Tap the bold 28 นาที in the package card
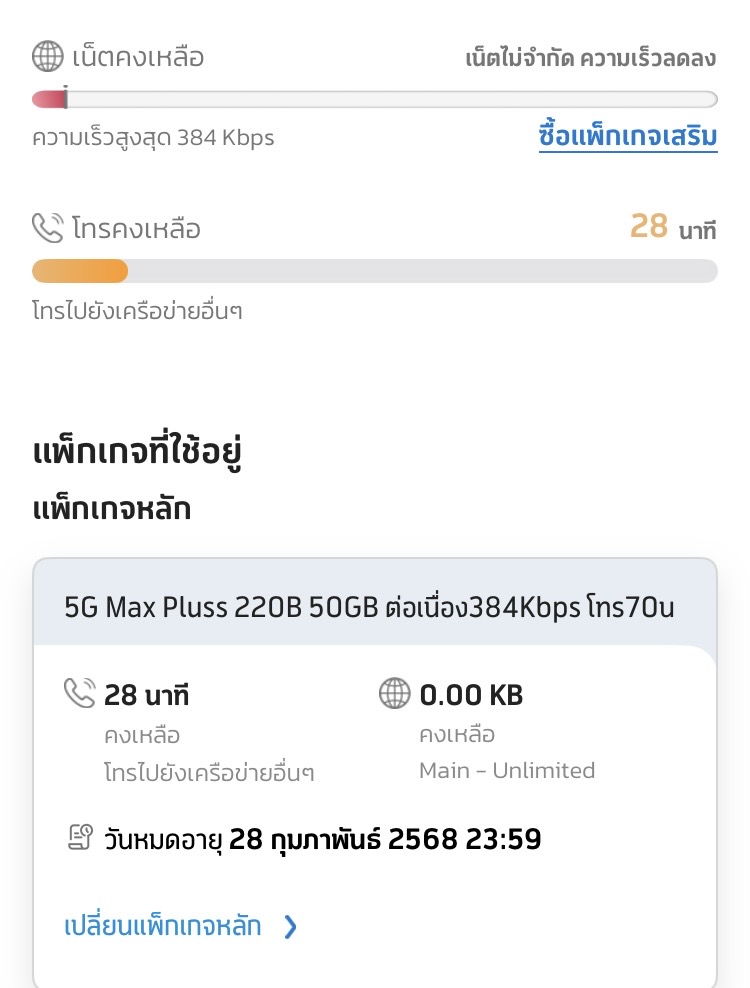Screen dimensions: 750x988 [x=146, y=694]
